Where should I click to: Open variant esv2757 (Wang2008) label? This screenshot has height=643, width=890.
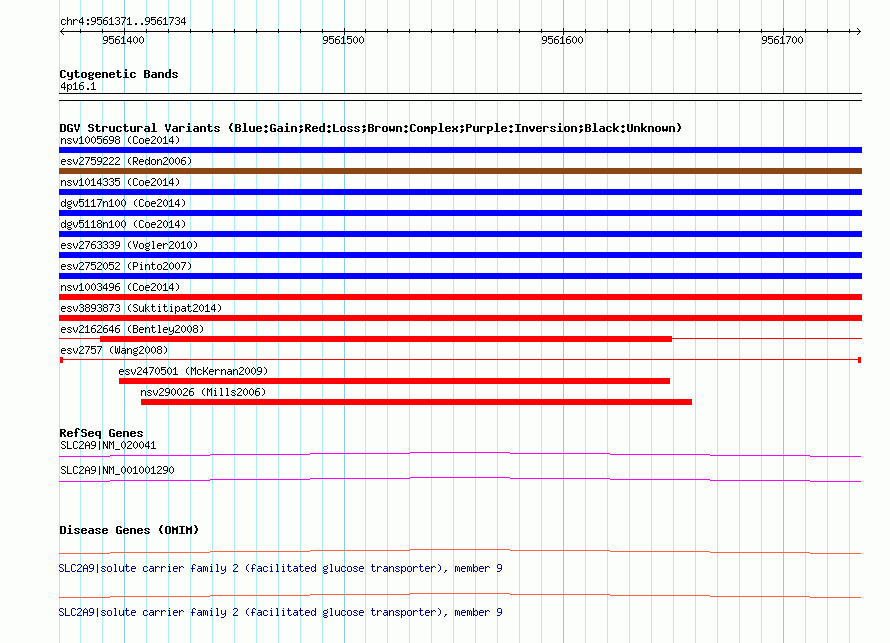(114, 350)
